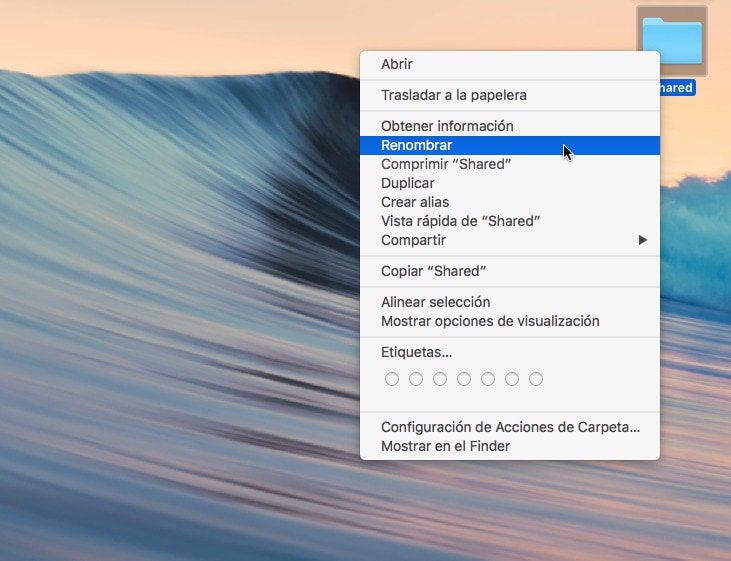Pick Duplicar from the menu
Viewport: 731px width, 561px height.
(510, 183)
